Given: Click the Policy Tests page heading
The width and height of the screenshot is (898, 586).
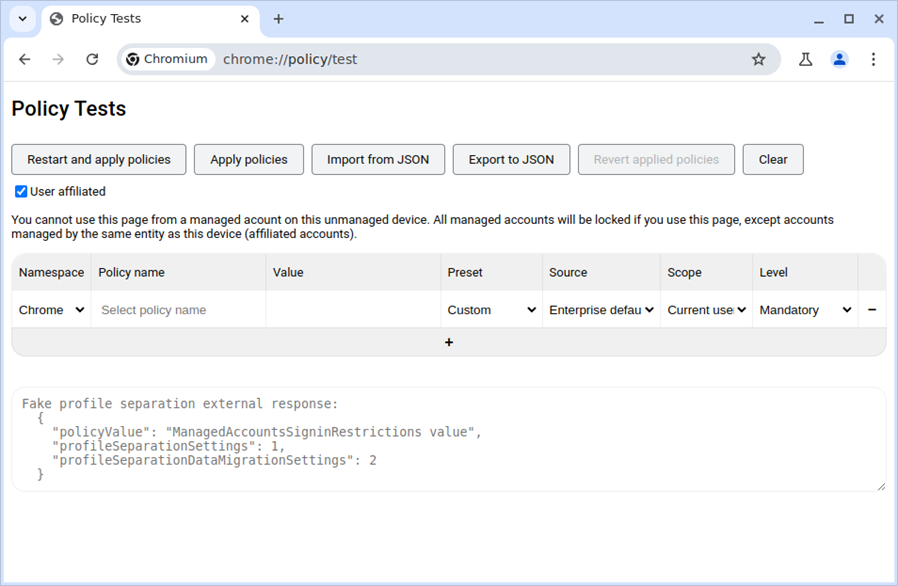Looking at the screenshot, I should pos(69,109).
